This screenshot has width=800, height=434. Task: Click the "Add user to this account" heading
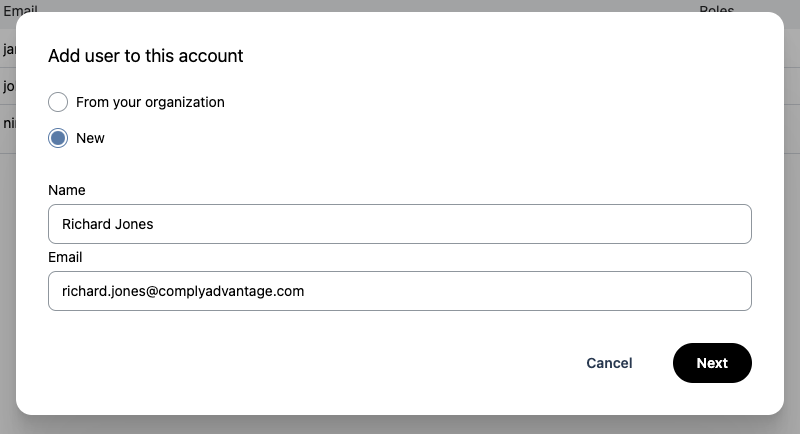pyautogui.click(x=146, y=56)
